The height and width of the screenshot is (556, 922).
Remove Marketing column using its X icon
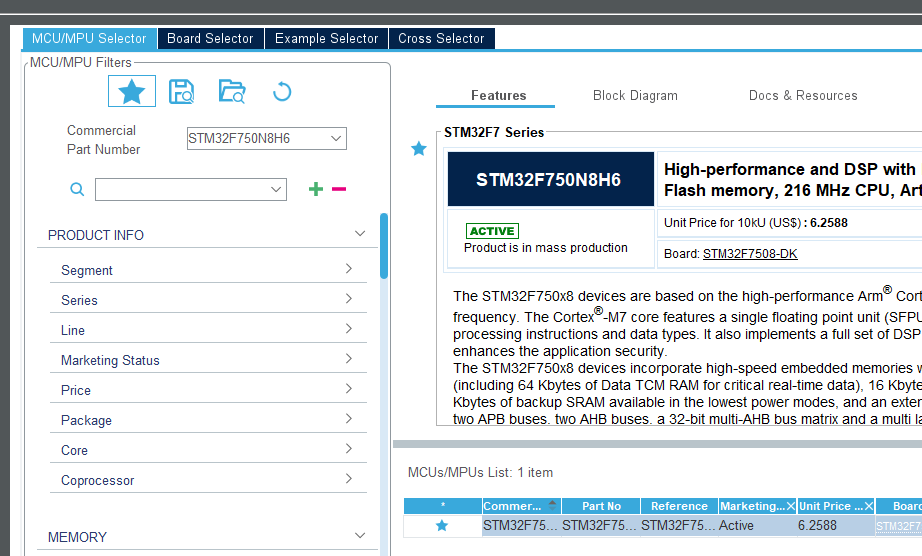pos(790,506)
